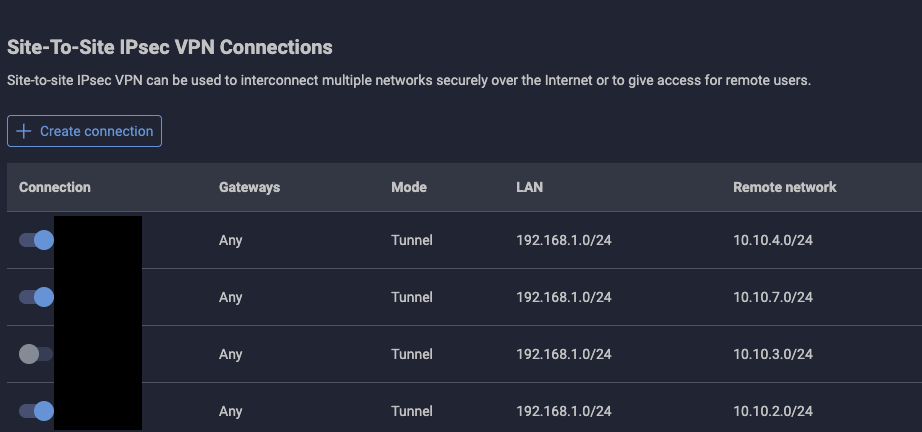
Task: Click remote network 10.10.2.0/24 entry
Action: click(773, 411)
